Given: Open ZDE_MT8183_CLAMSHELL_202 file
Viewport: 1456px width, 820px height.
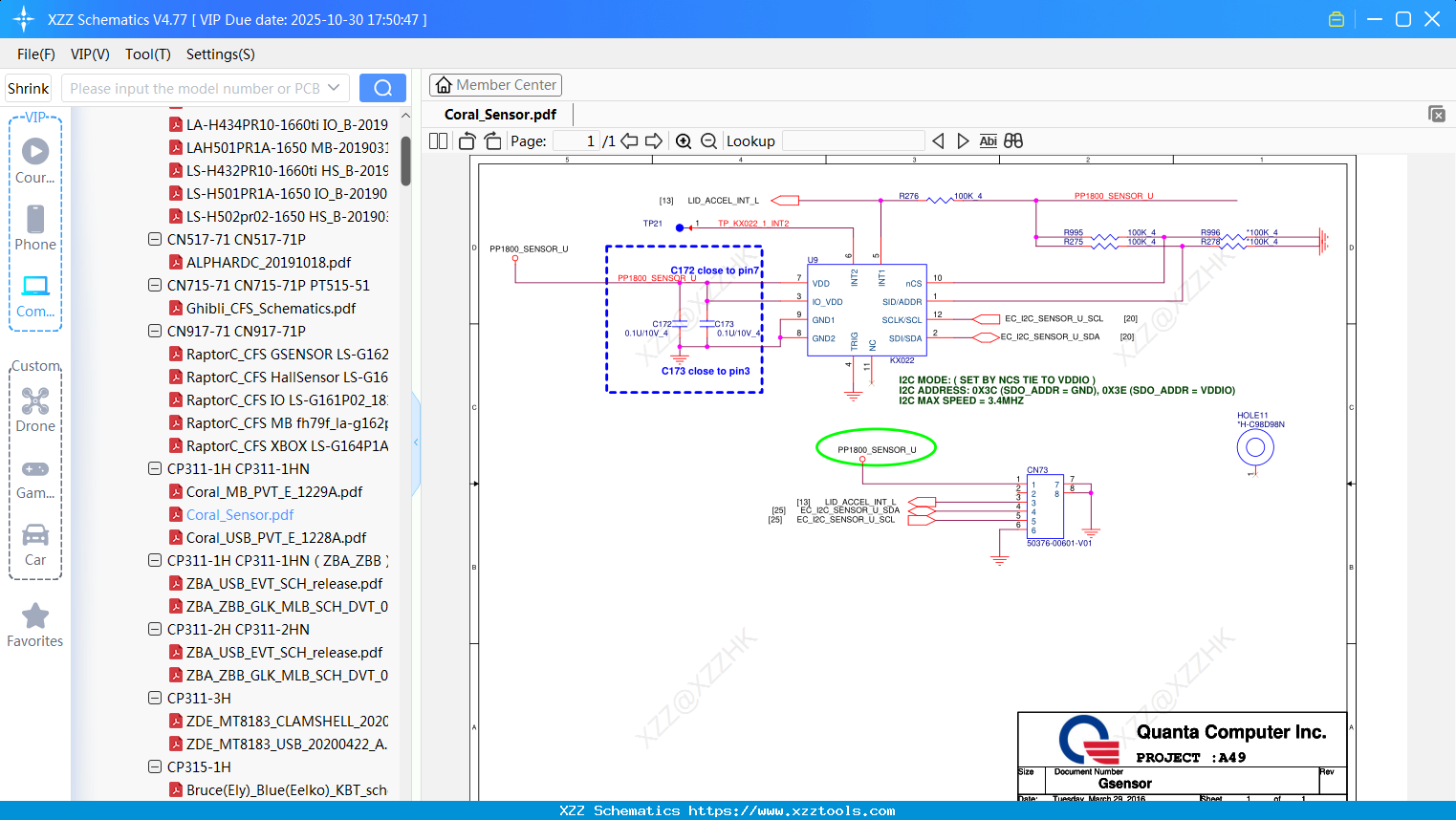Looking at the screenshot, I should pyautogui.click(x=287, y=721).
